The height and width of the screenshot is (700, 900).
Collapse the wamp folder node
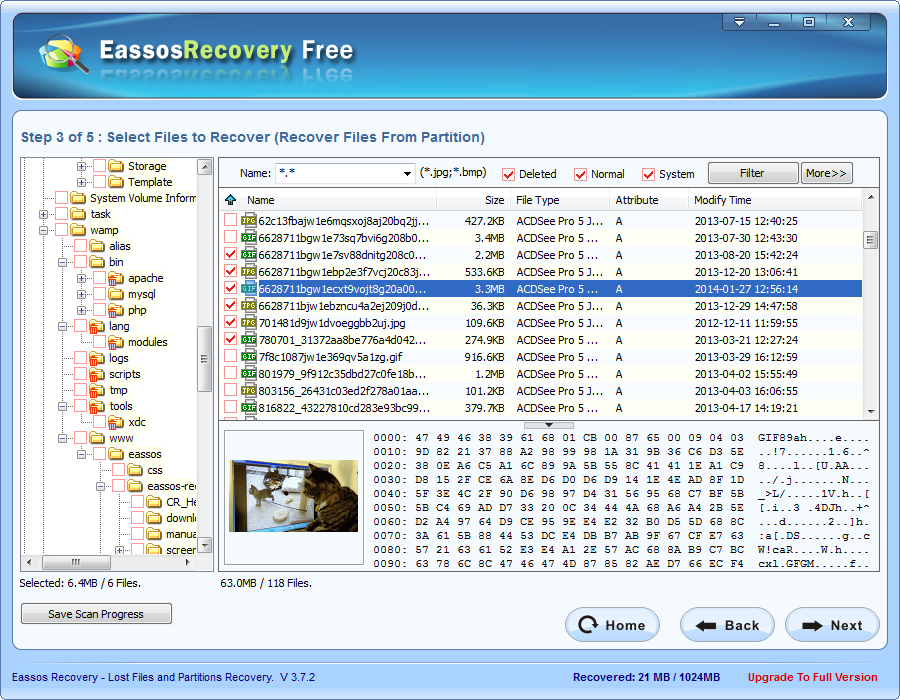43,231
